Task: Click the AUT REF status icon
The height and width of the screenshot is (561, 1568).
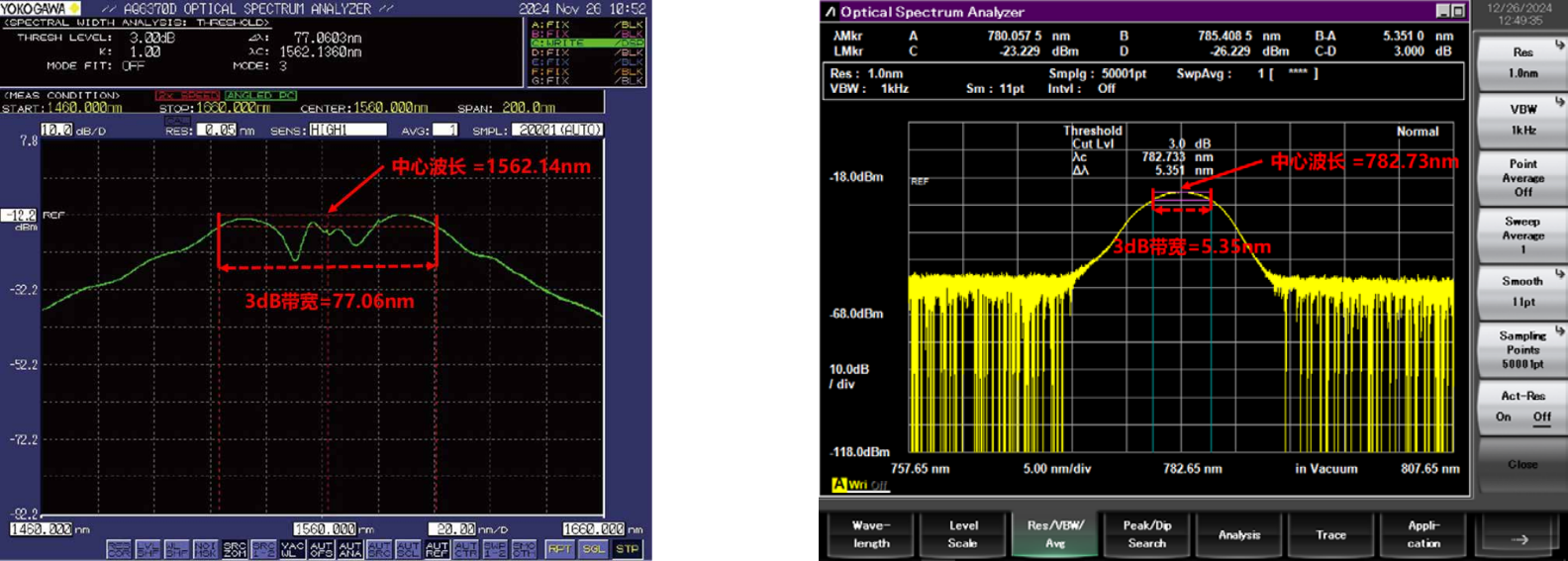Action: (x=437, y=548)
